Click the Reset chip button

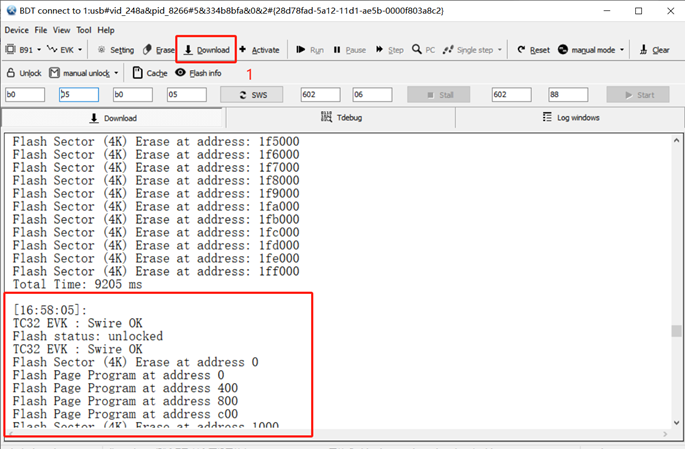pyautogui.click(x=534, y=49)
